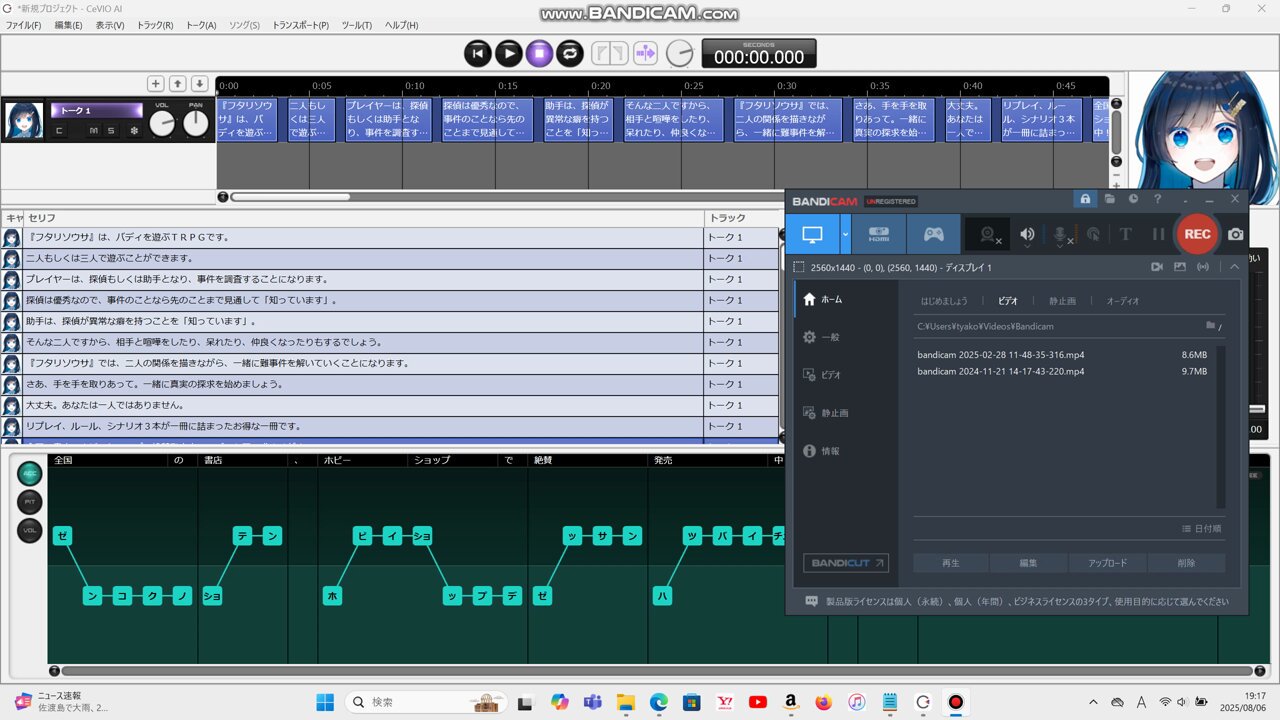Open the トランスポート(P) menu
The image size is (1280, 720).
click(x=301, y=25)
